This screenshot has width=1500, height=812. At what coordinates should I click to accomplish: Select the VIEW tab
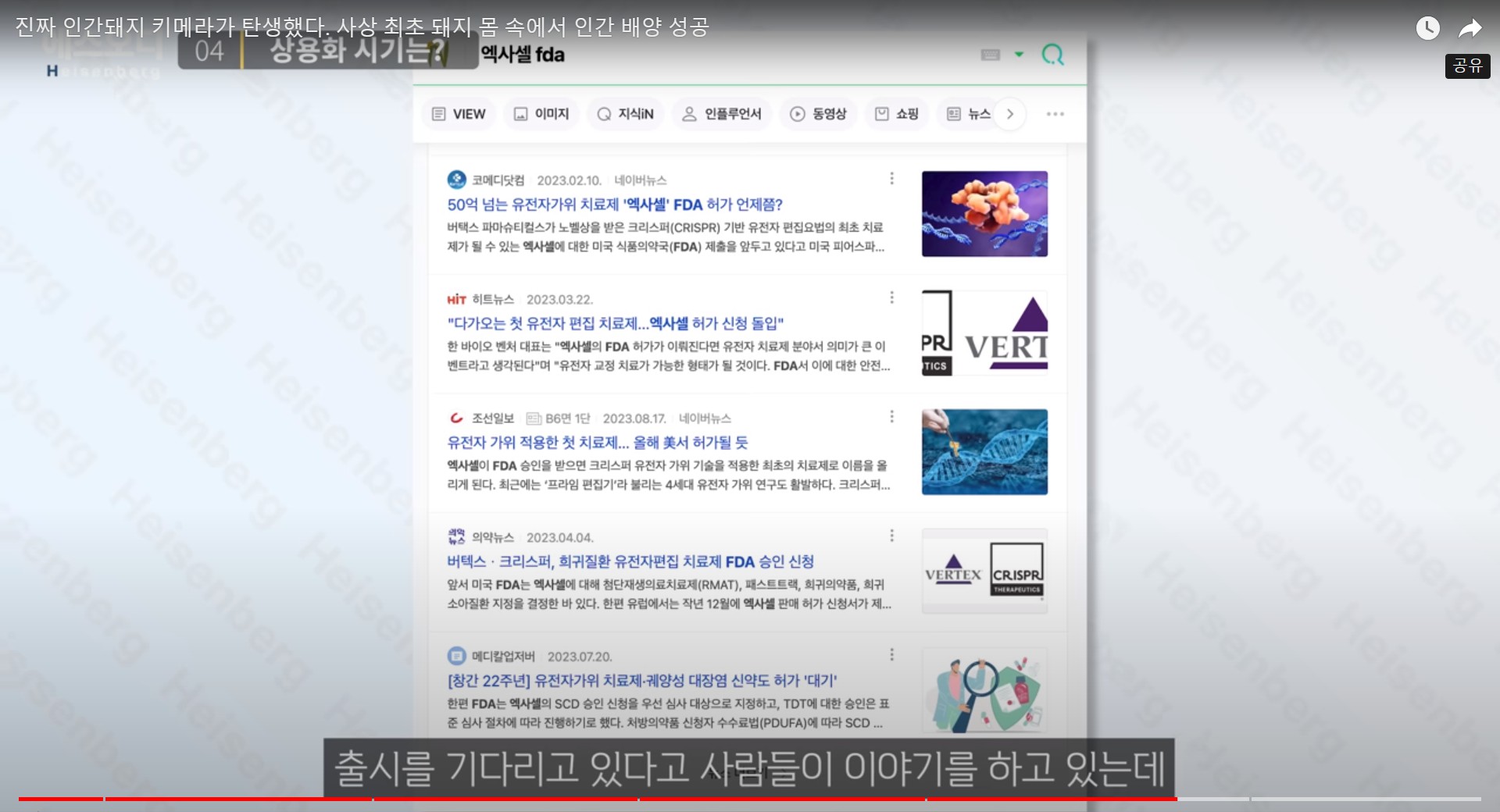coord(459,114)
